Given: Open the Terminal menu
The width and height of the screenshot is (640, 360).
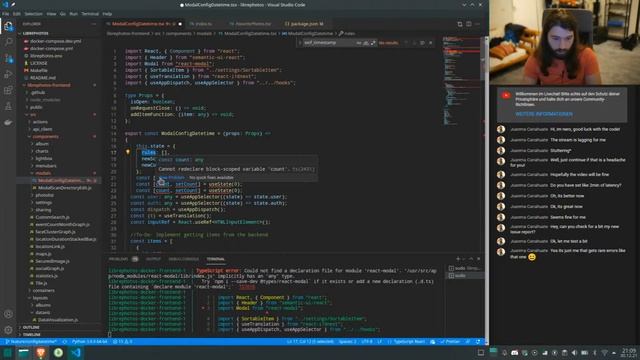Looking at the screenshot, I should coord(90,14).
